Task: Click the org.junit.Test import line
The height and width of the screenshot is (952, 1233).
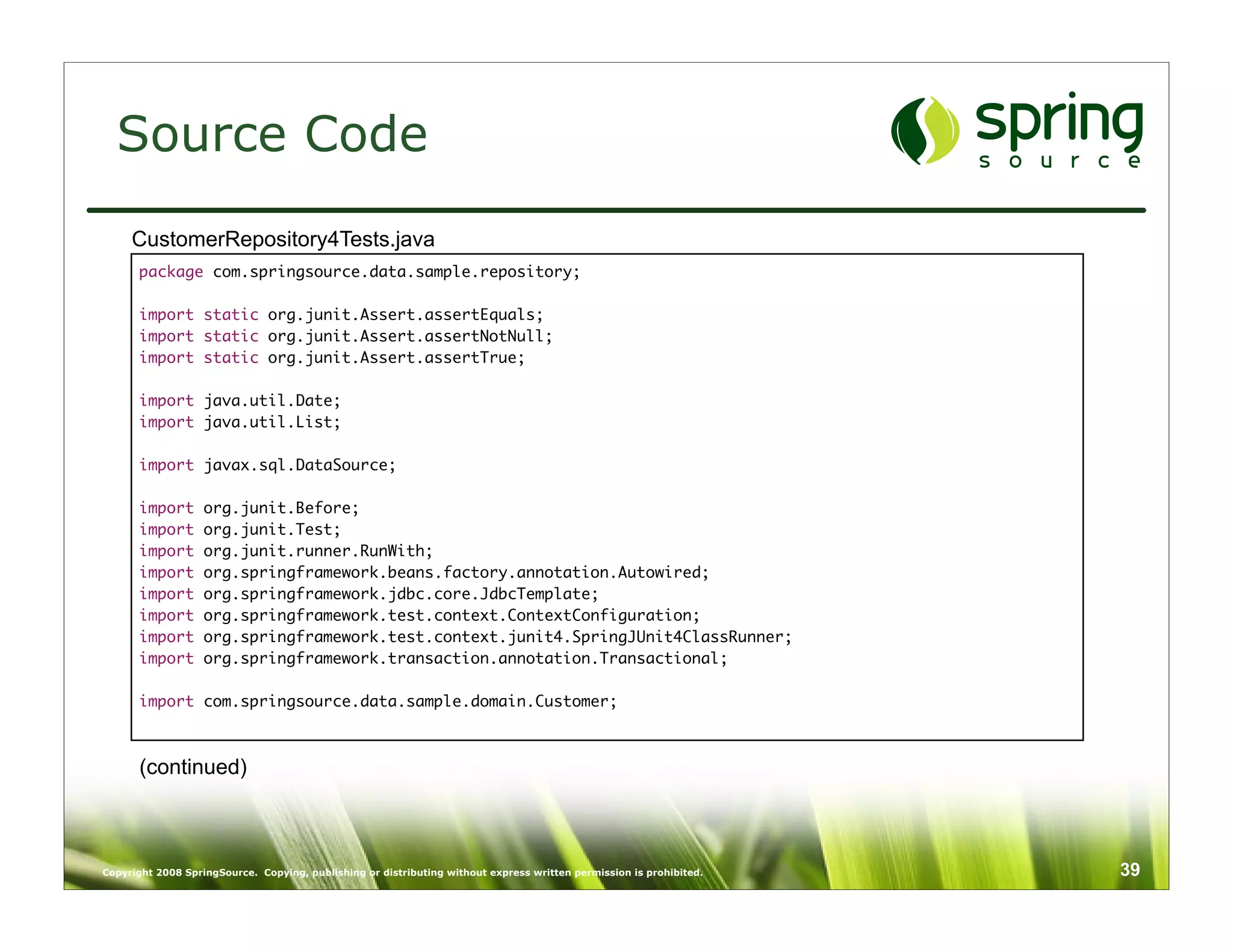Action: pyautogui.click(x=240, y=530)
